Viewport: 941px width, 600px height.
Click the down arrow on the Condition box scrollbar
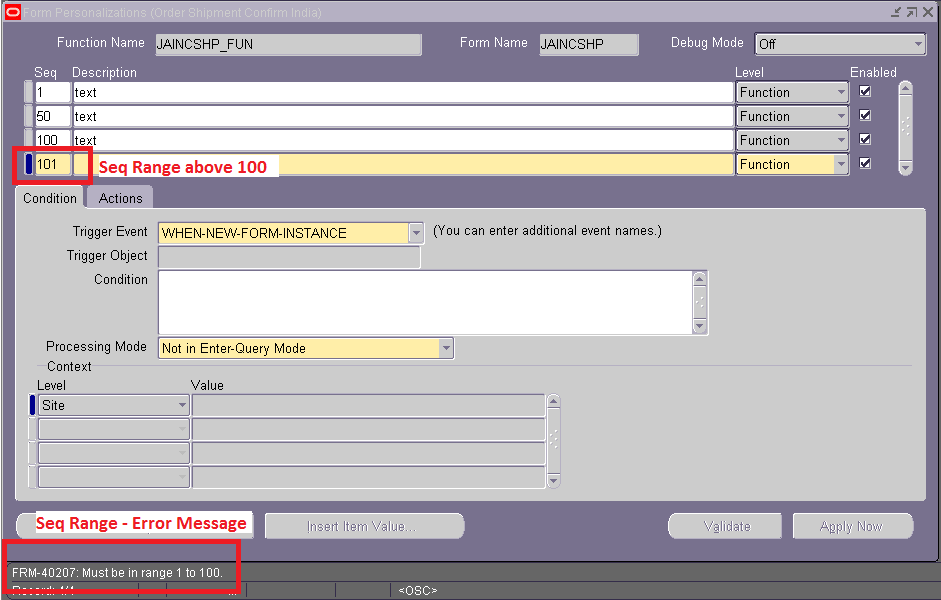697,328
